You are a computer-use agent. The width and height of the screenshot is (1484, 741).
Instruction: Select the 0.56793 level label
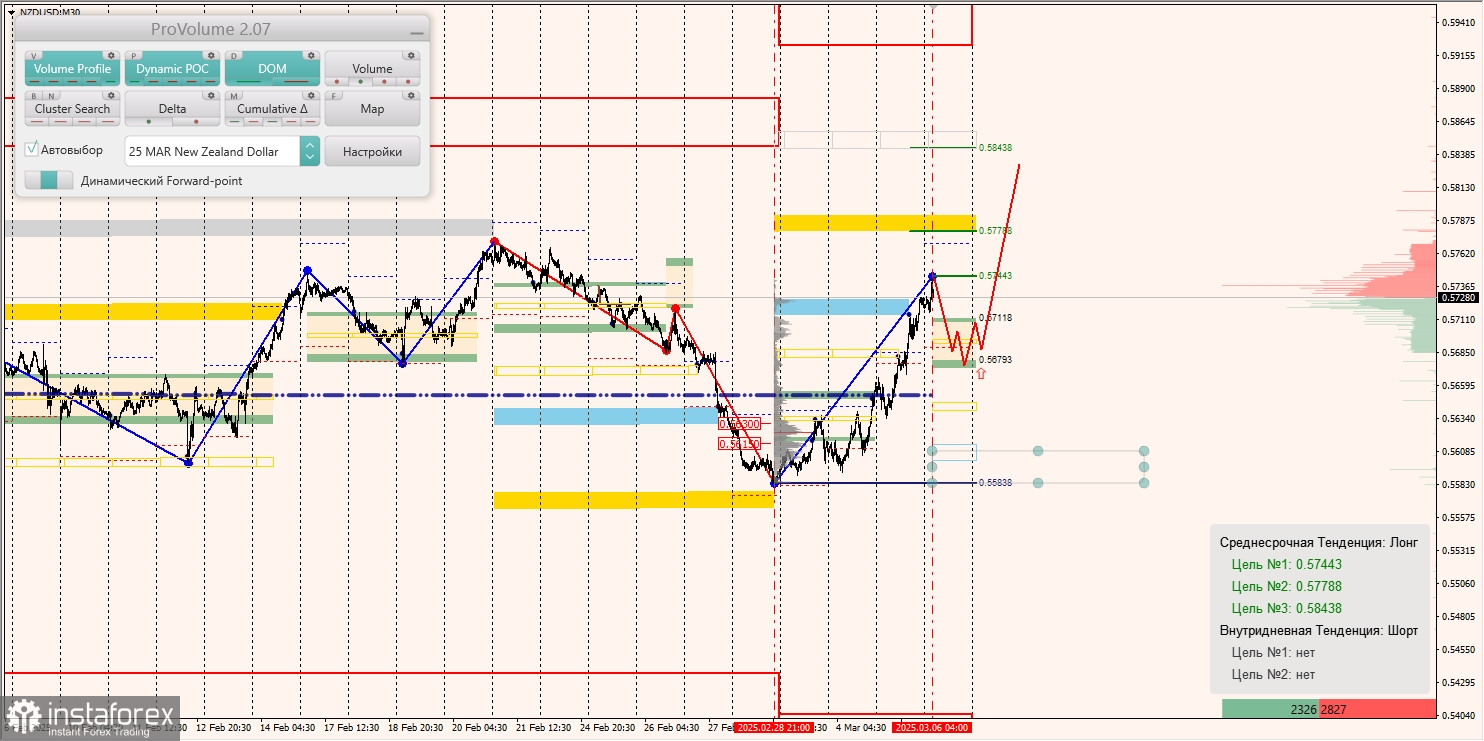coord(995,359)
